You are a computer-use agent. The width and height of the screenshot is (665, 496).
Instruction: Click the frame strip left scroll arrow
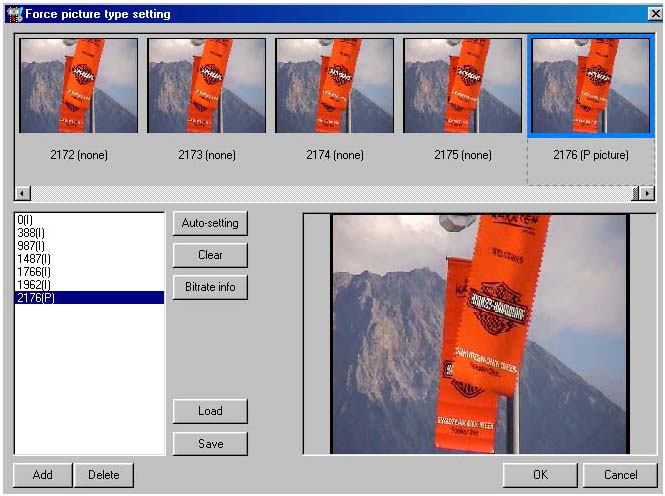tap(22, 193)
